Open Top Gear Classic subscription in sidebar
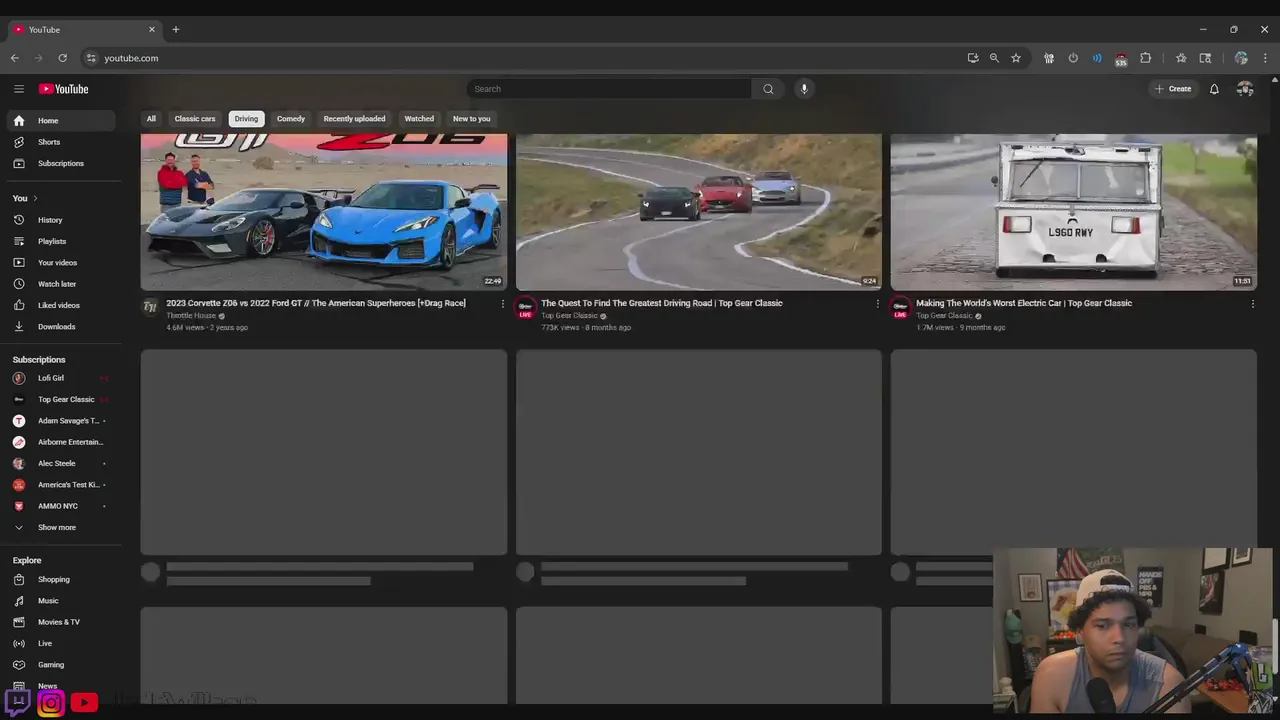This screenshot has height=720, width=1280. click(61, 400)
